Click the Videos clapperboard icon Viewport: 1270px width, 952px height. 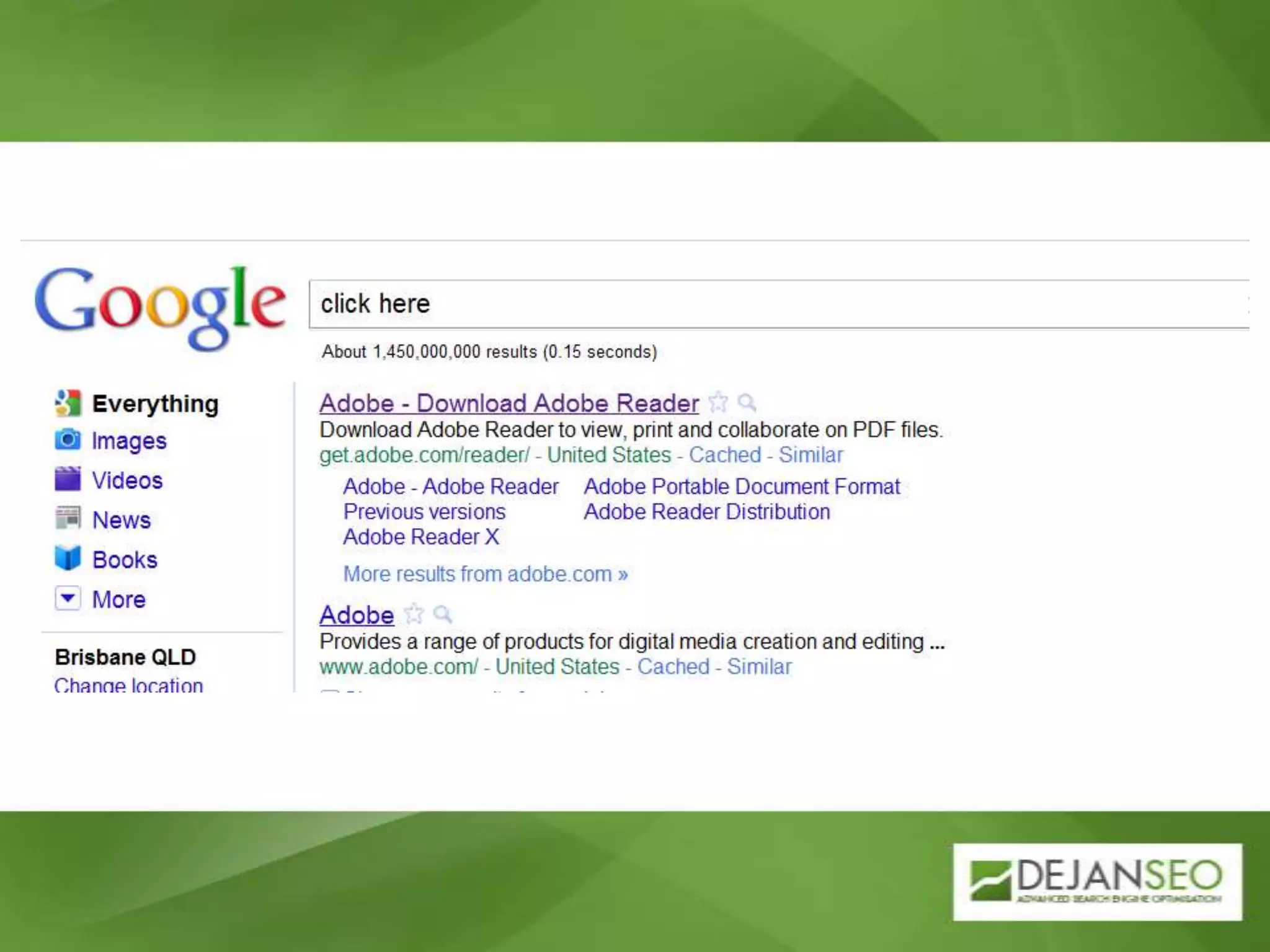tap(68, 479)
